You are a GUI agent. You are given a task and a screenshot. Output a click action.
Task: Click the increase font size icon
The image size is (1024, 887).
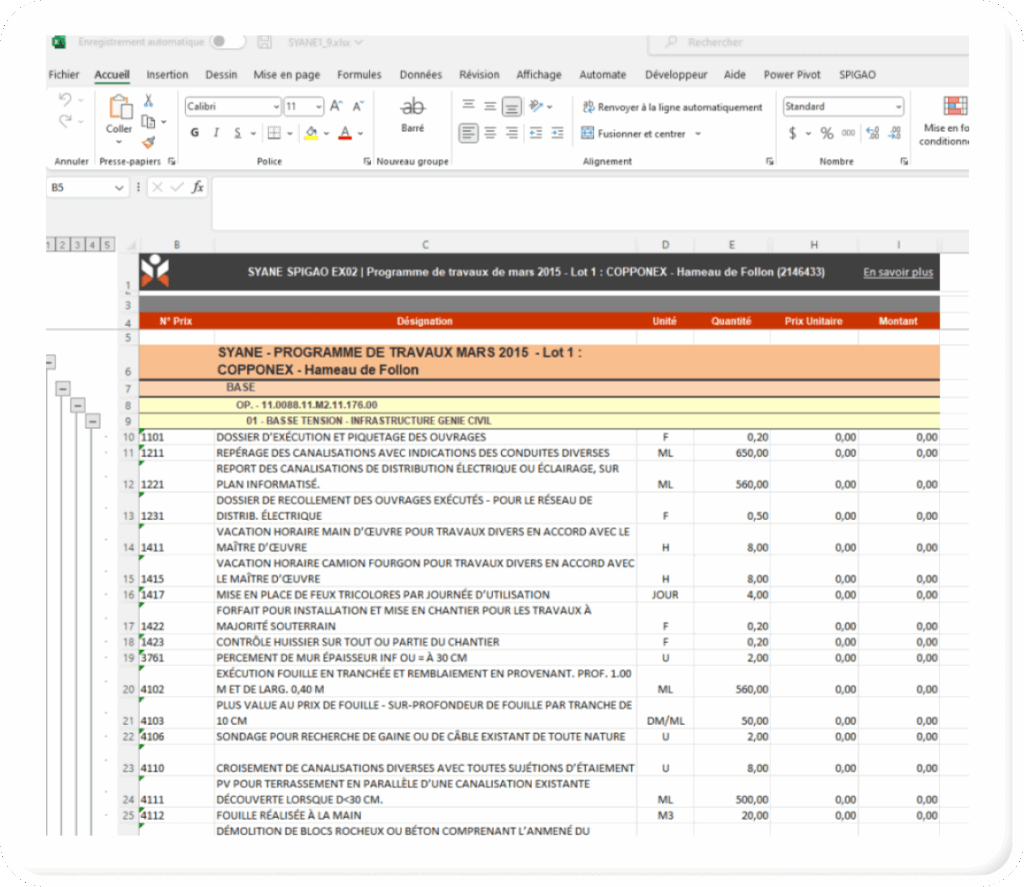(x=336, y=106)
